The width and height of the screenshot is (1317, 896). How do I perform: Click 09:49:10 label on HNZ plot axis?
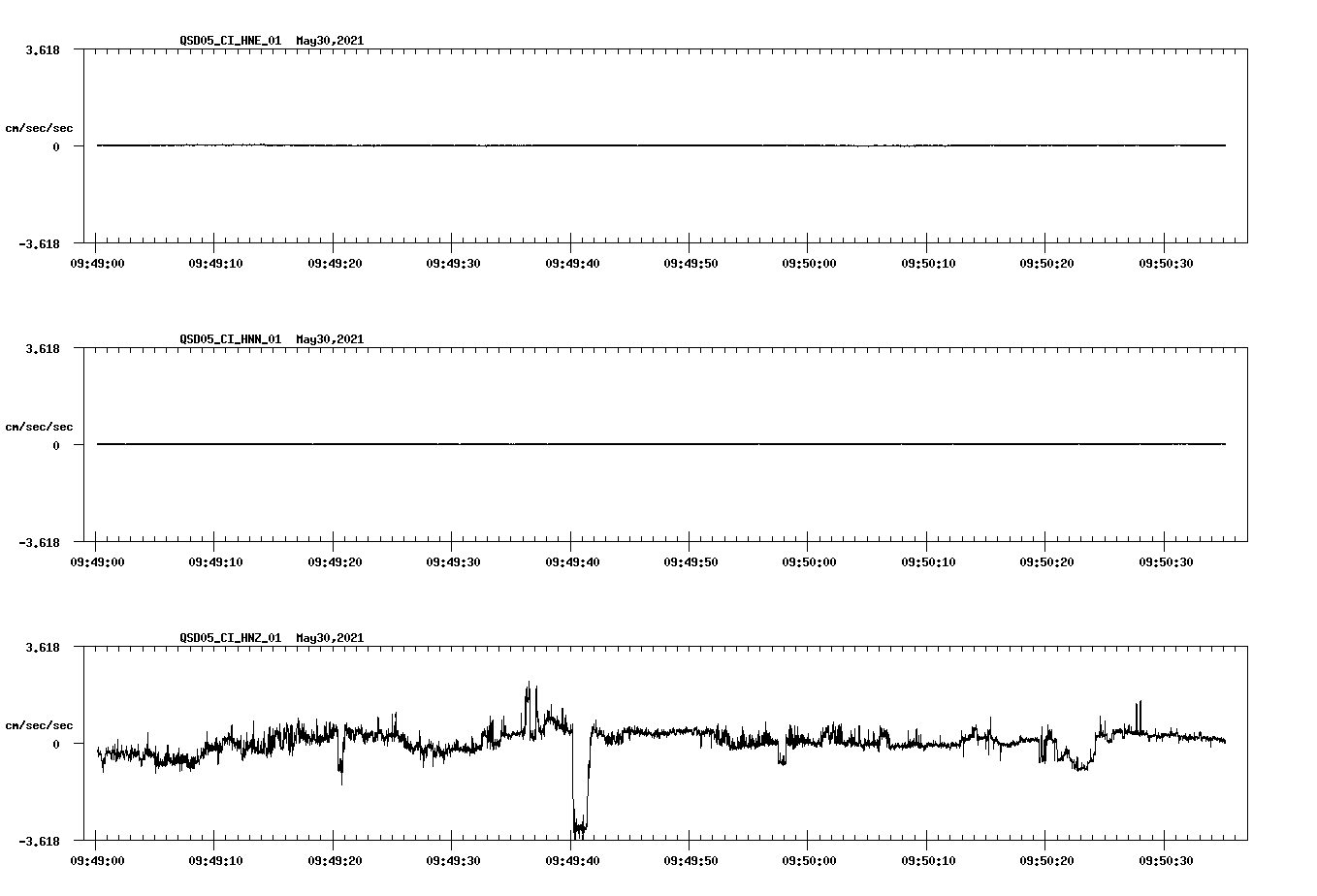point(215,860)
